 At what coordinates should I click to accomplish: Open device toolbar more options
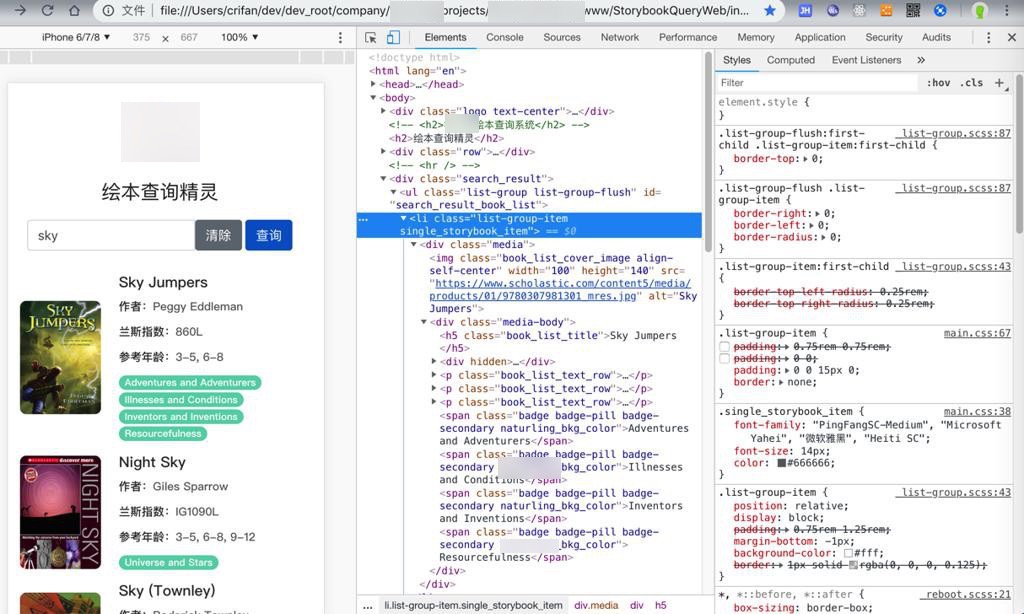point(340,38)
